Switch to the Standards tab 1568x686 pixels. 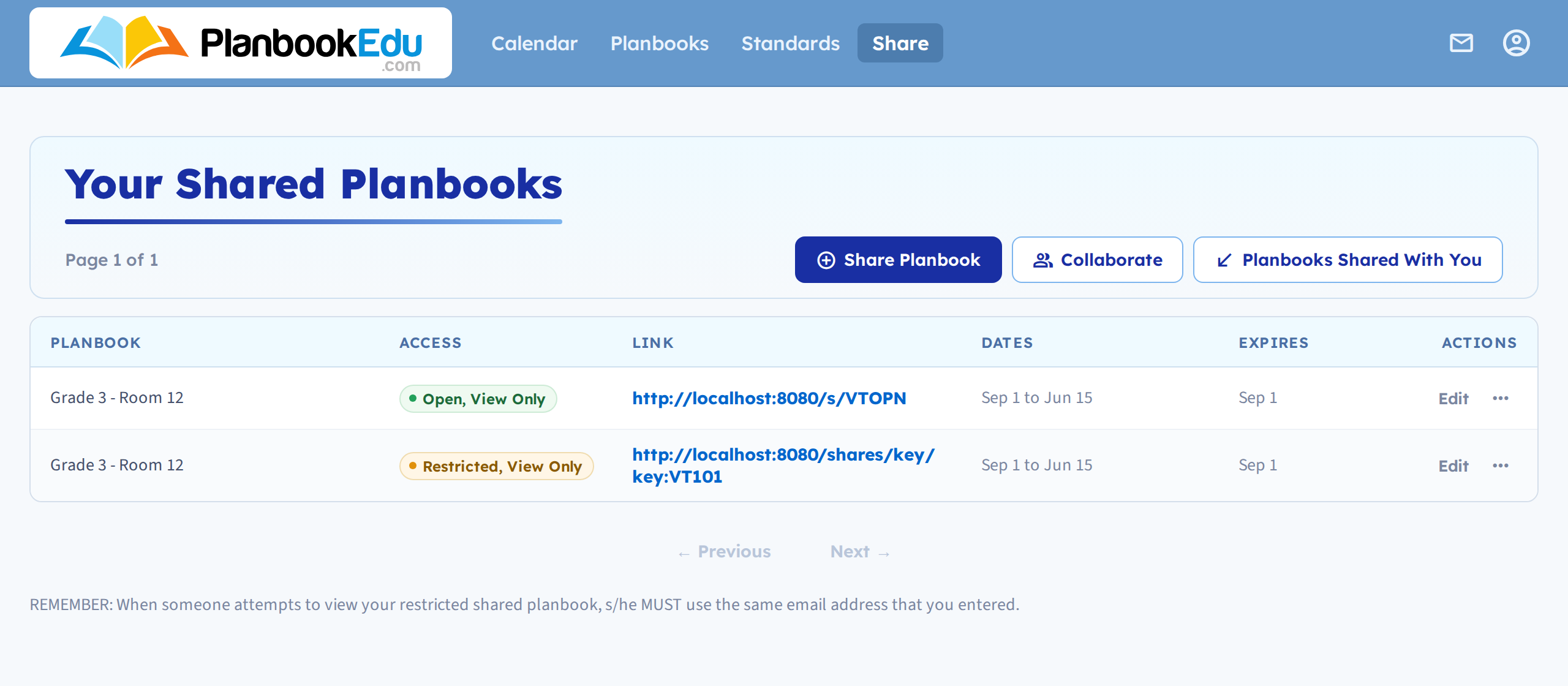[x=790, y=43]
